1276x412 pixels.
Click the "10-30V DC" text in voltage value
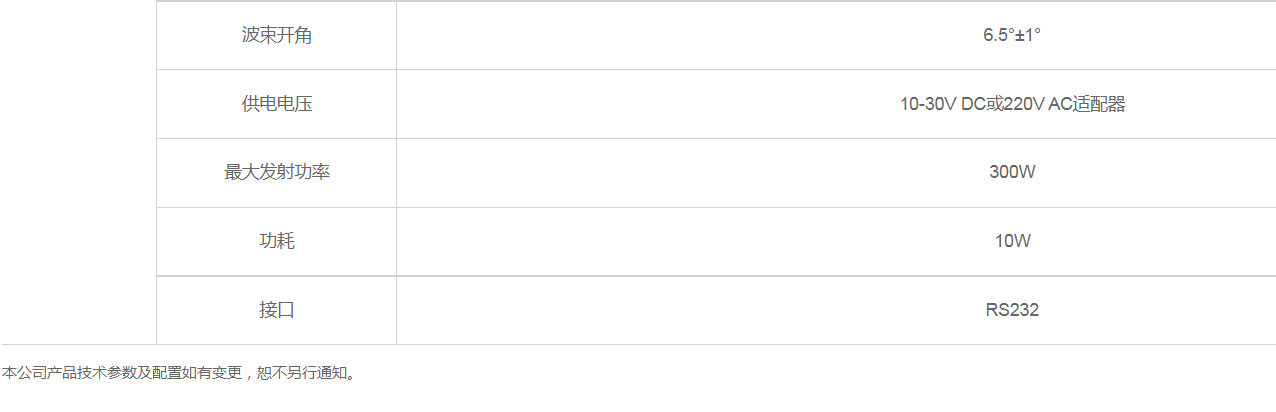pos(942,104)
